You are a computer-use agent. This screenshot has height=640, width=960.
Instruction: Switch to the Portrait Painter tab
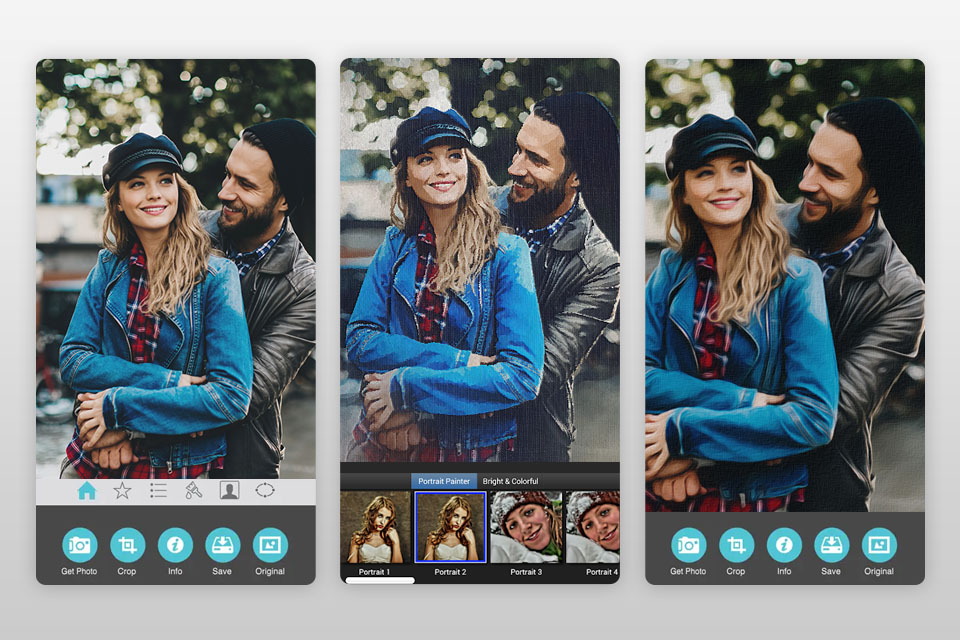click(x=444, y=481)
